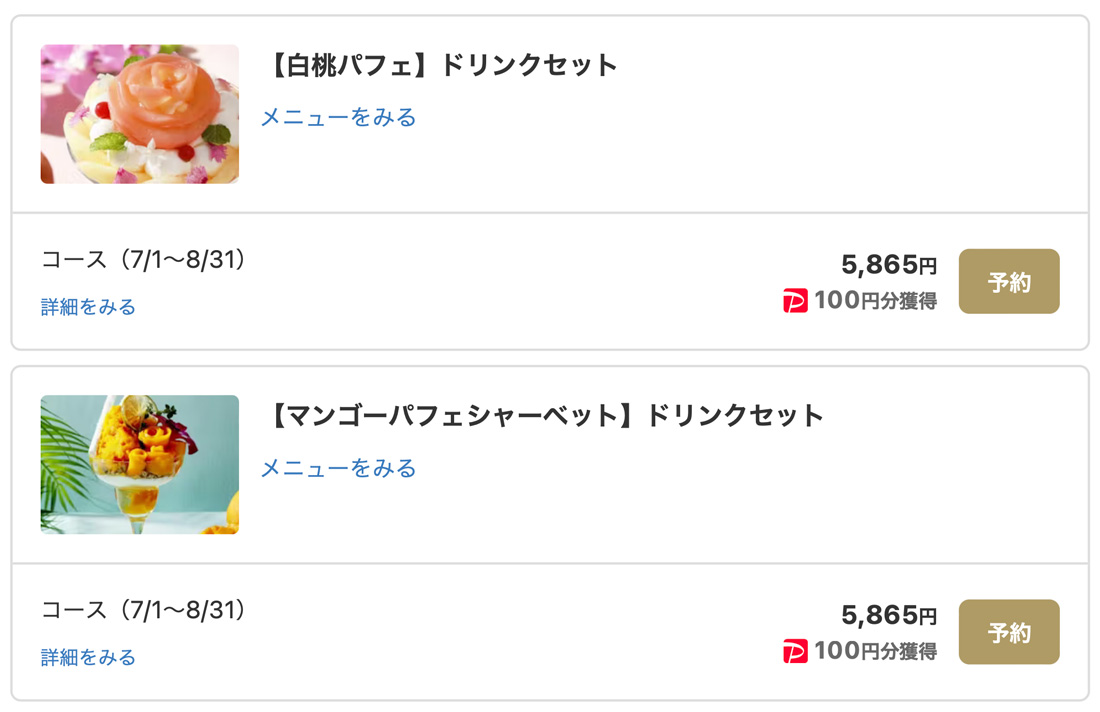Click 詳細をみる under the 白桃パフェ course
Viewport: 1100px width, 712px height.
pyautogui.click(x=88, y=307)
